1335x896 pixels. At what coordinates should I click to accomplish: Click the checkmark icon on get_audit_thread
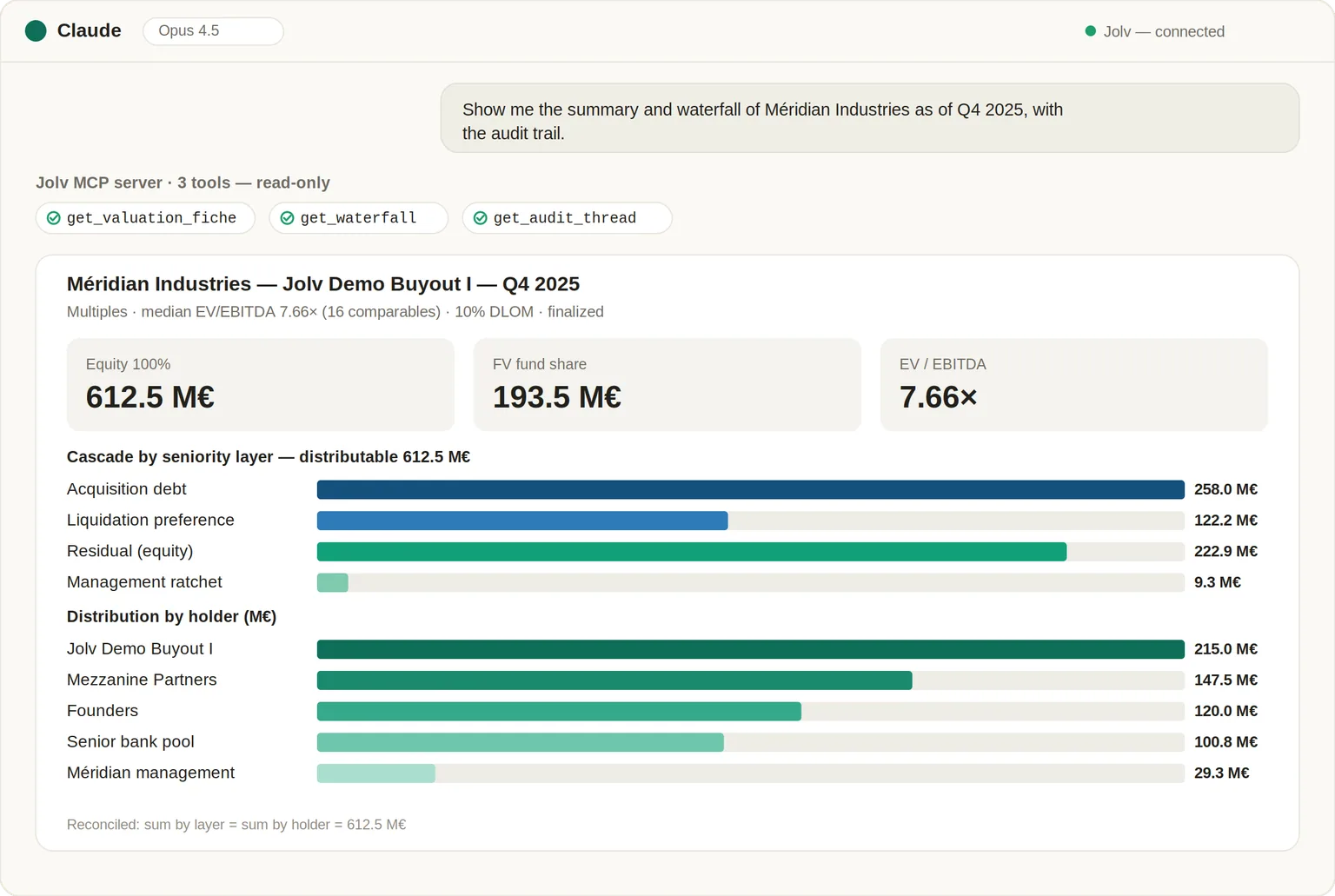pos(481,218)
